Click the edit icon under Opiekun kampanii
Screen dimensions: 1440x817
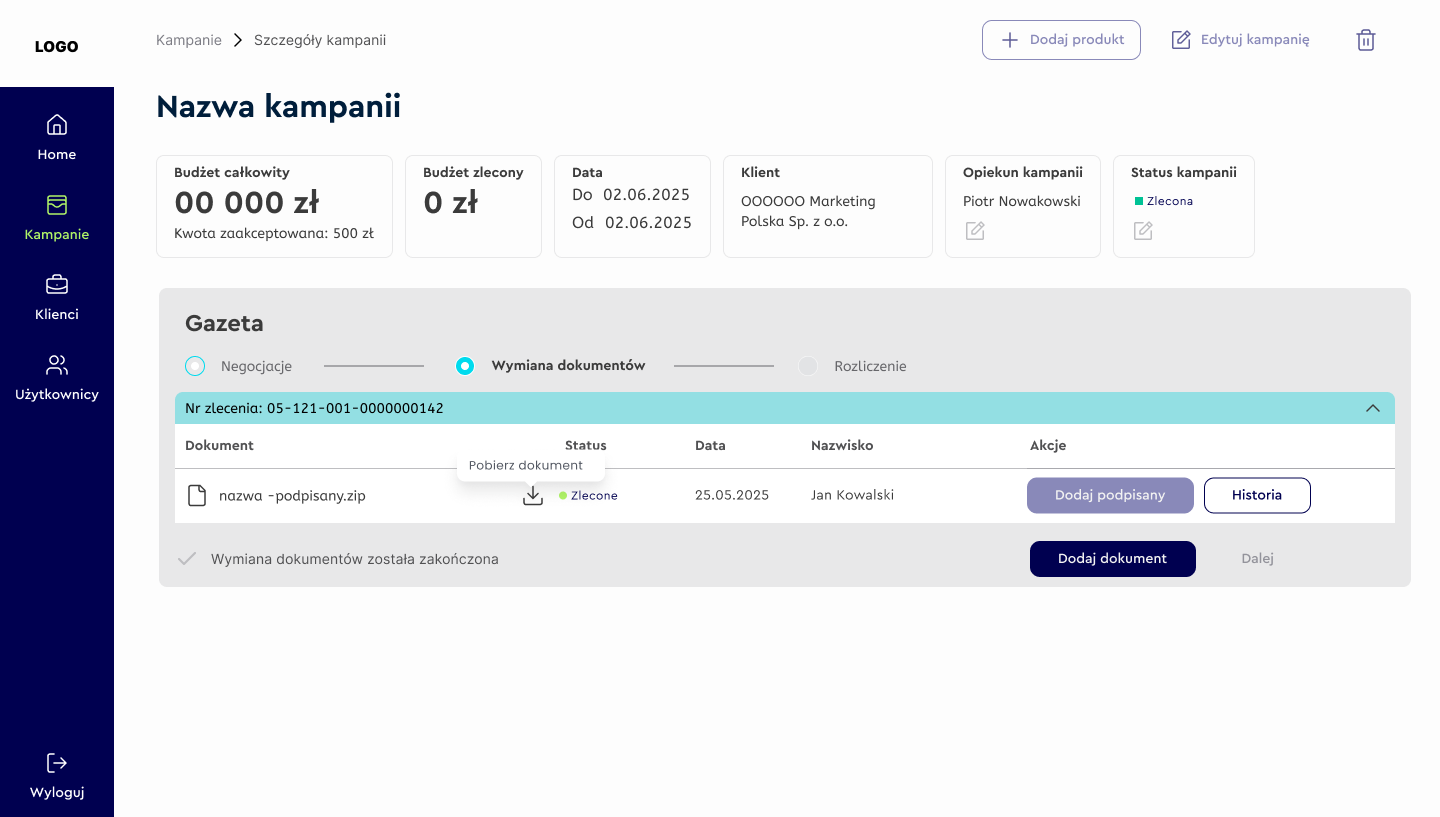pyautogui.click(x=975, y=231)
